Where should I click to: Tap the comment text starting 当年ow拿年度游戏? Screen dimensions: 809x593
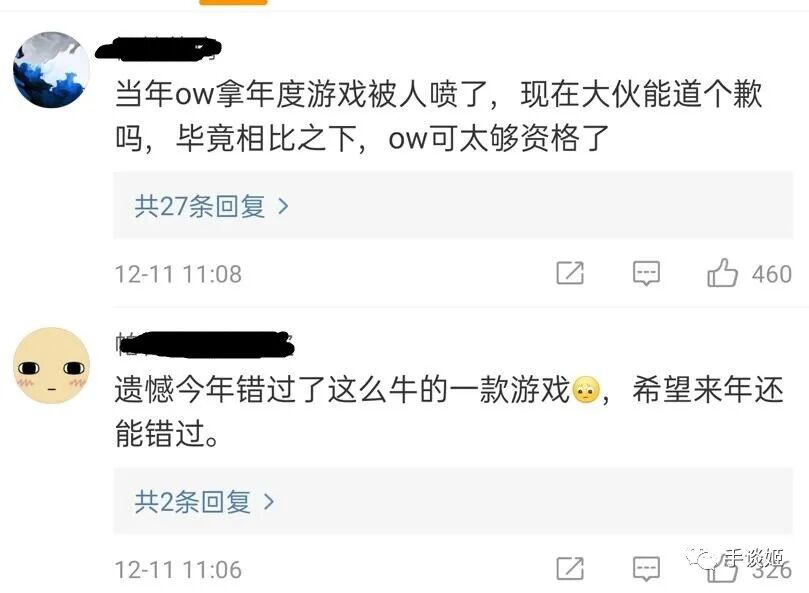click(x=439, y=116)
